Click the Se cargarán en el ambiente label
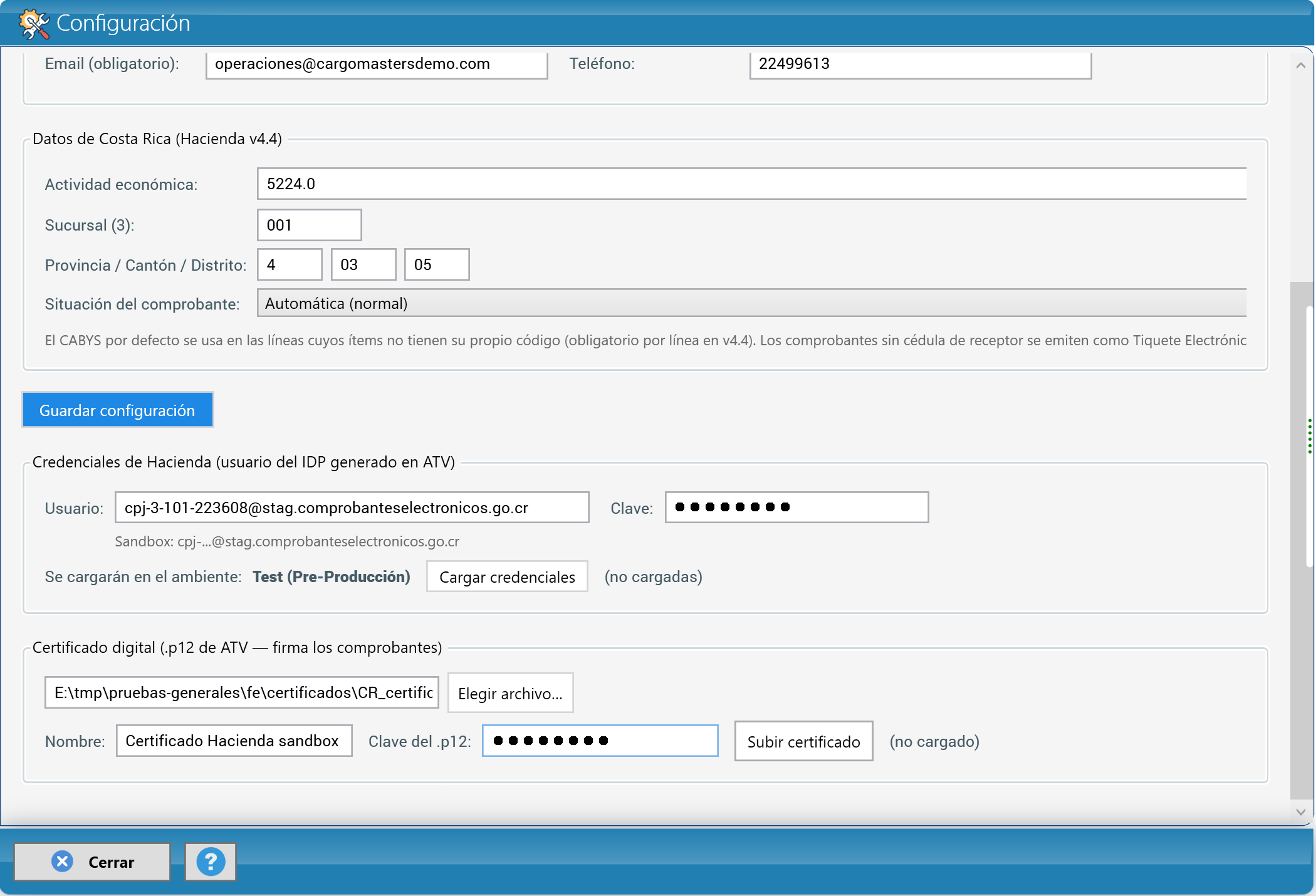The image size is (1316, 896). point(143,576)
